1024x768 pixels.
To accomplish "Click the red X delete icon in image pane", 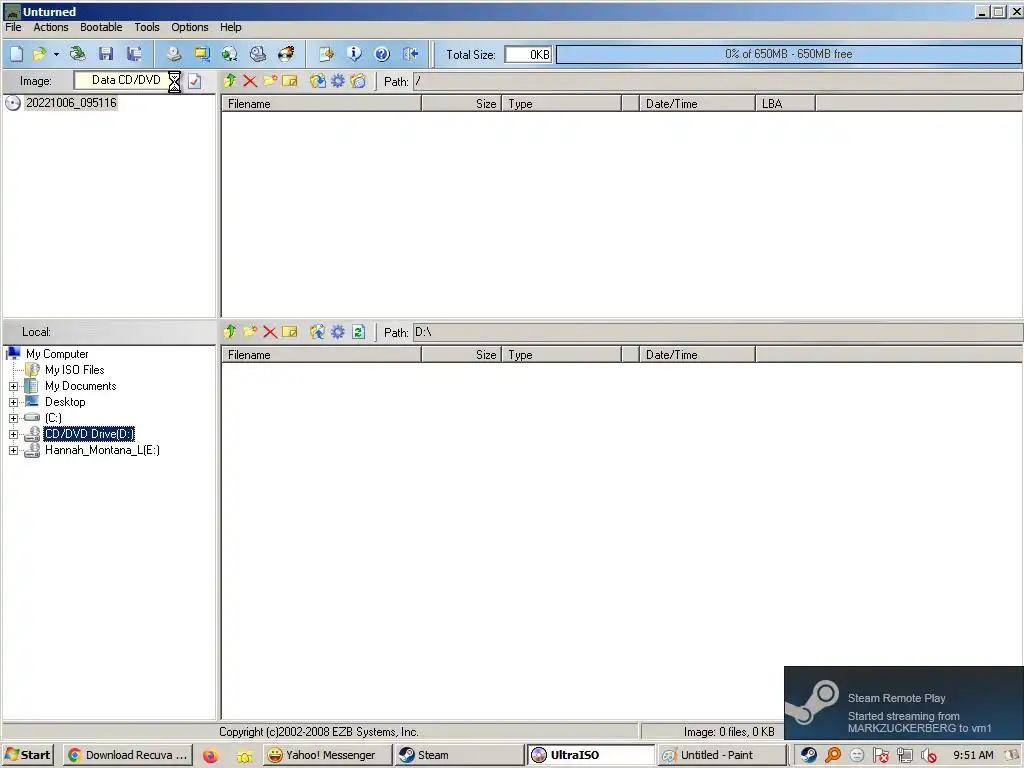I will (x=250, y=81).
